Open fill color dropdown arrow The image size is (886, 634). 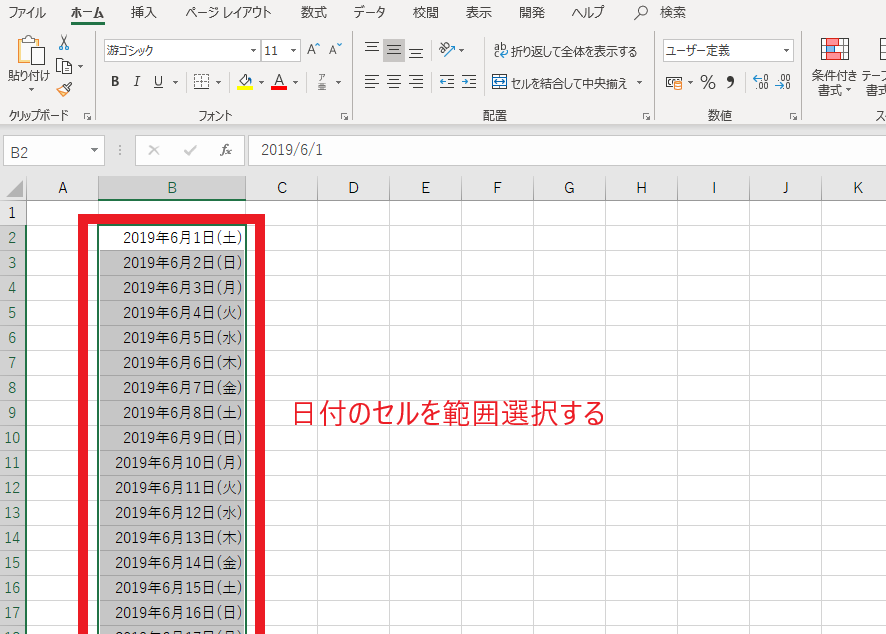pos(261,82)
